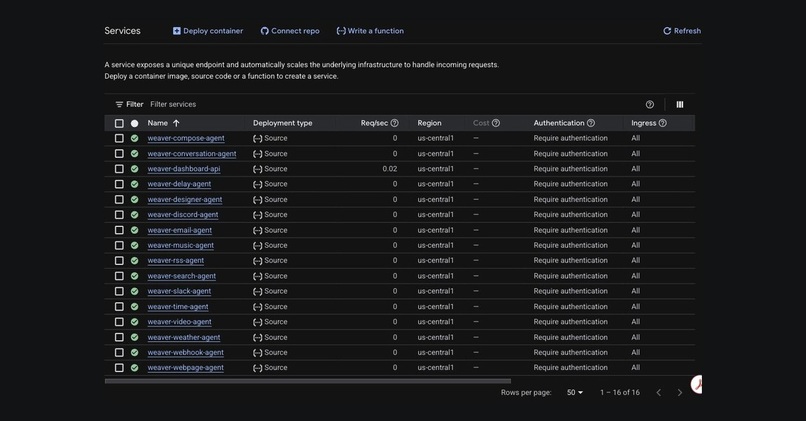This screenshot has height=421, width=806.
Task: Open the weaver-weather-agent service
Action: click(x=184, y=337)
